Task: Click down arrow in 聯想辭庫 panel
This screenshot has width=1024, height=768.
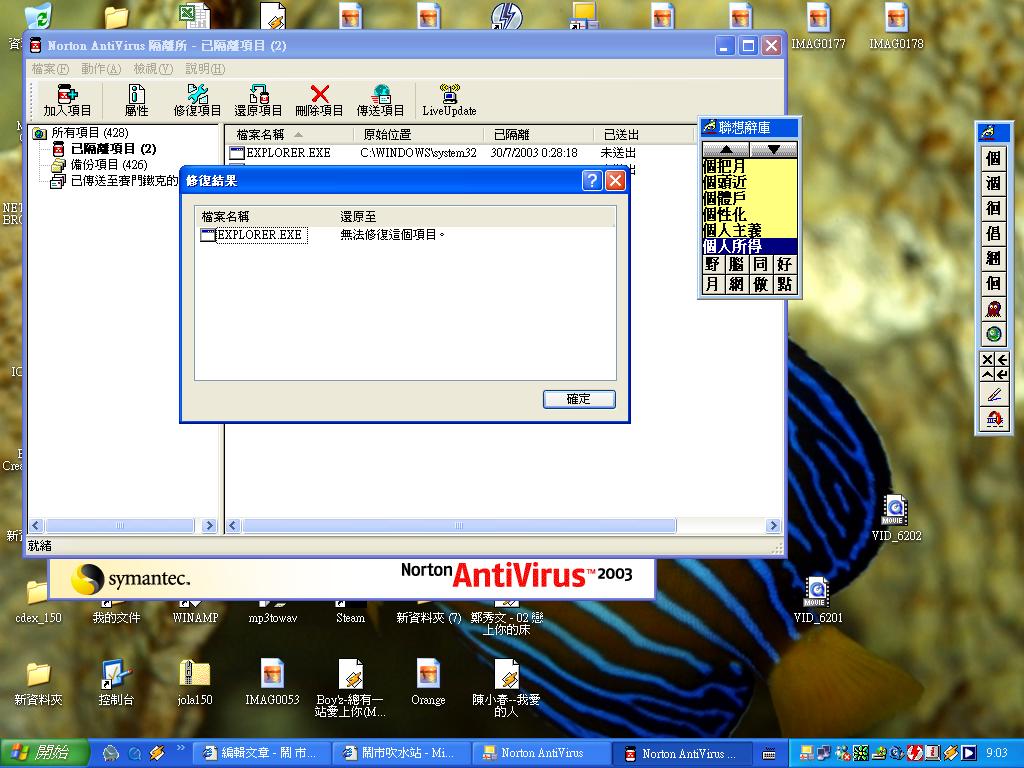Action: pyautogui.click(x=774, y=150)
